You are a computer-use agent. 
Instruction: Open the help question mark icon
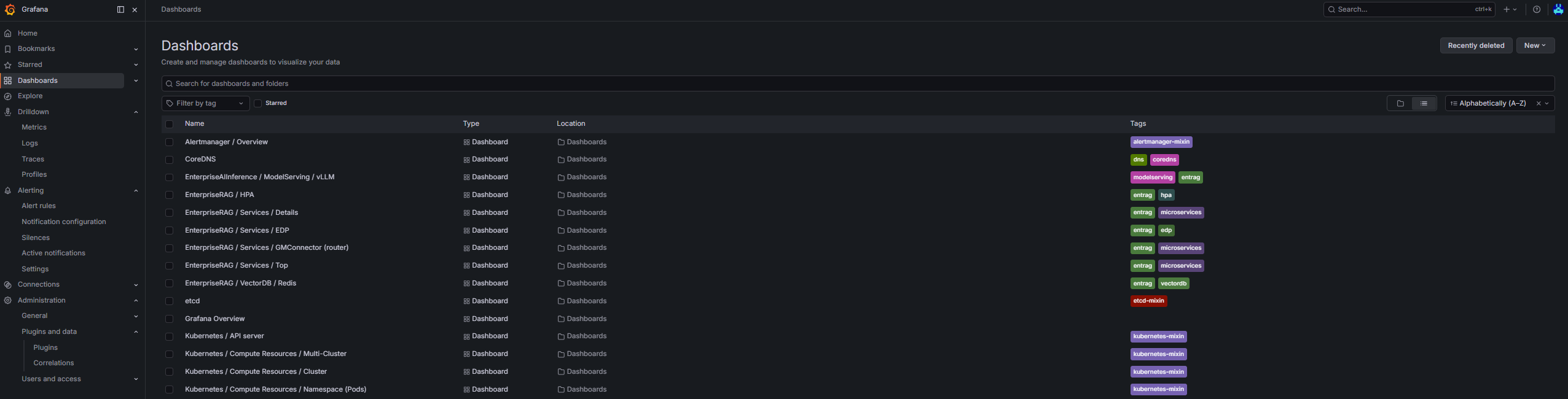1537,9
